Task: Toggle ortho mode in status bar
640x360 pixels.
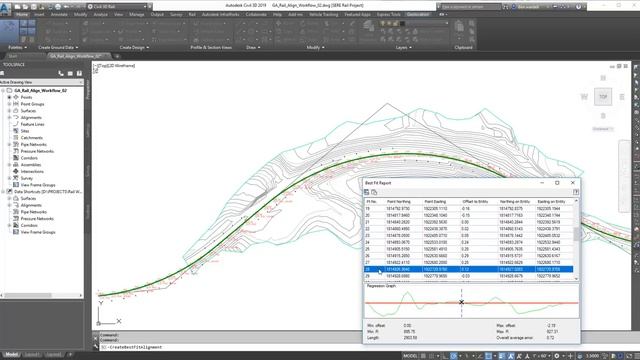Action: [445, 356]
